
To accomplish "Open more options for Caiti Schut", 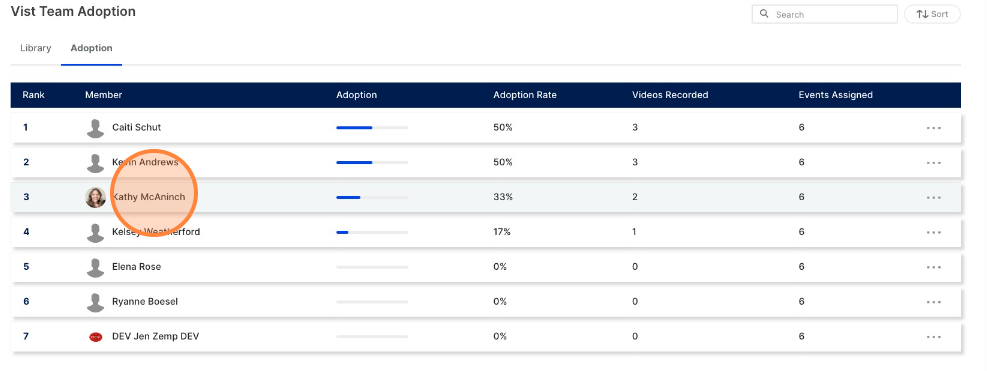I will tap(933, 128).
